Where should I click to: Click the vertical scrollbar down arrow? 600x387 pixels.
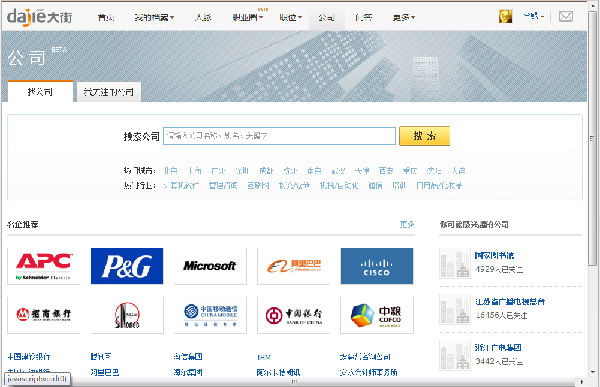pyautogui.click(x=593, y=372)
